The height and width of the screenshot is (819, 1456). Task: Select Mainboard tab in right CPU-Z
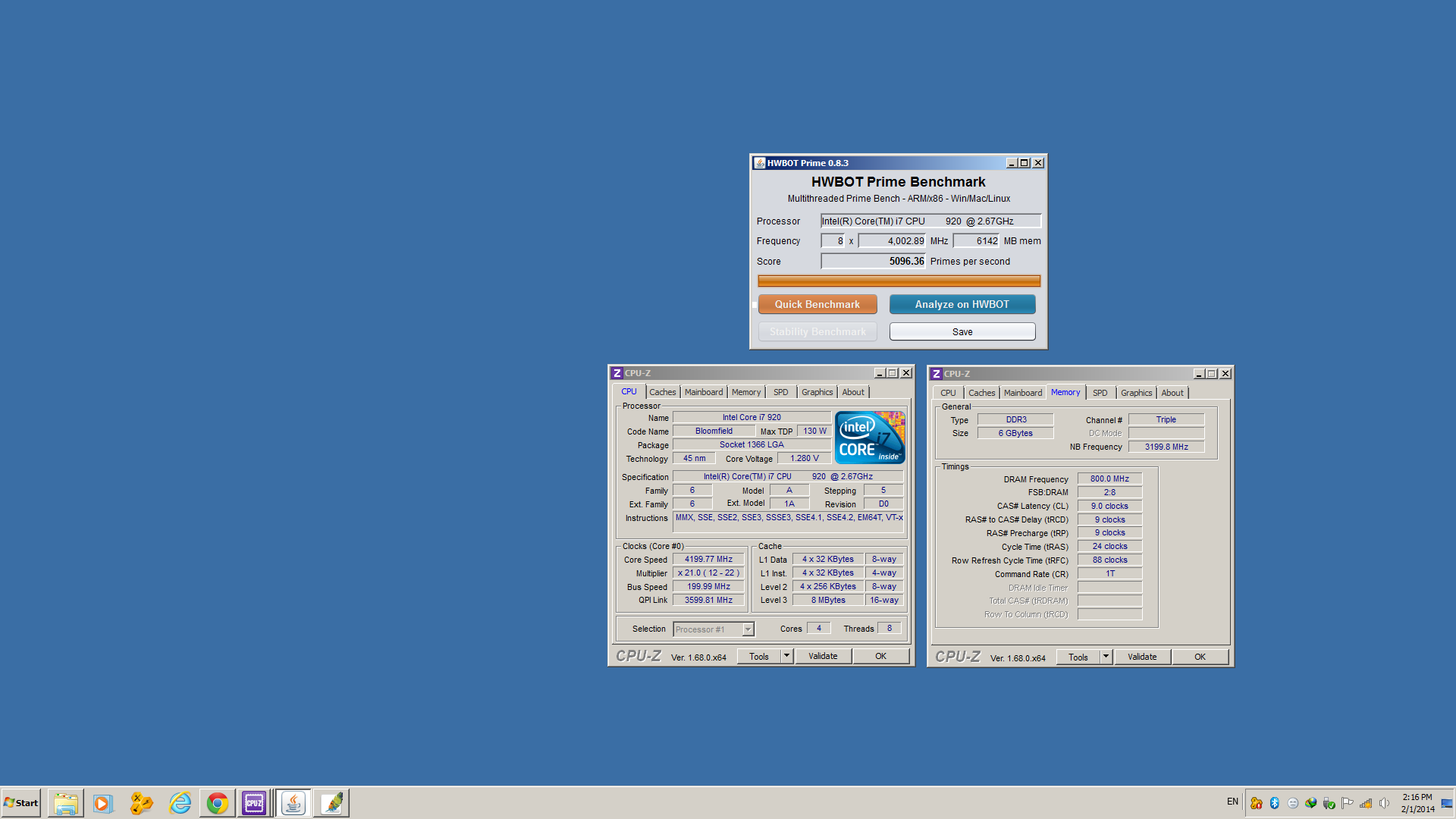[1023, 393]
